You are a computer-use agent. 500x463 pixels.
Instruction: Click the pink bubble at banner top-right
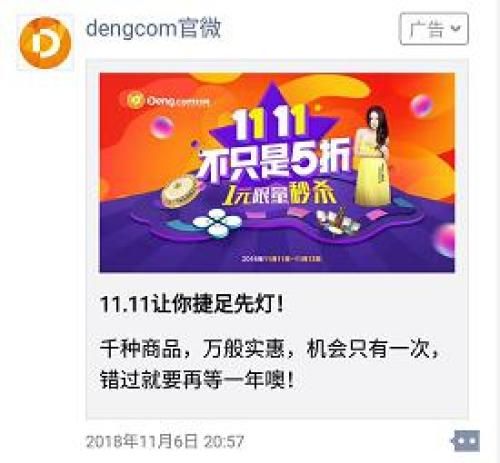coord(422,105)
